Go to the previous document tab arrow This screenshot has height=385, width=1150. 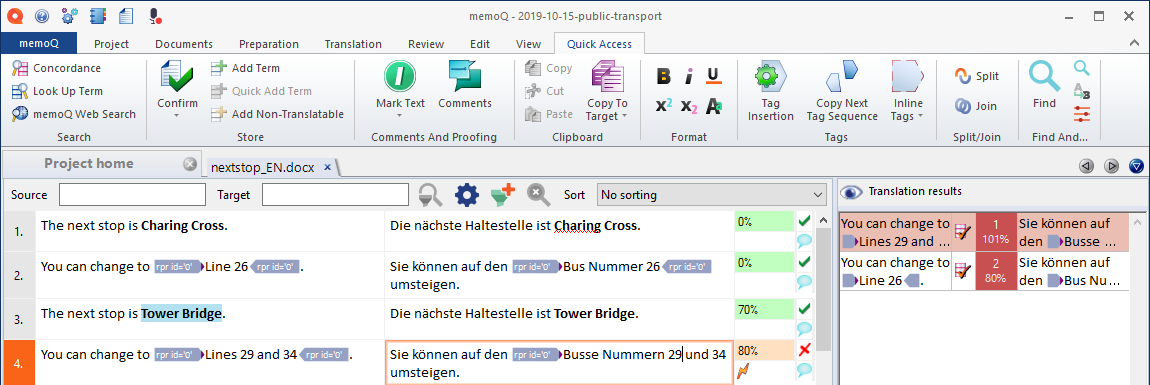point(1086,166)
